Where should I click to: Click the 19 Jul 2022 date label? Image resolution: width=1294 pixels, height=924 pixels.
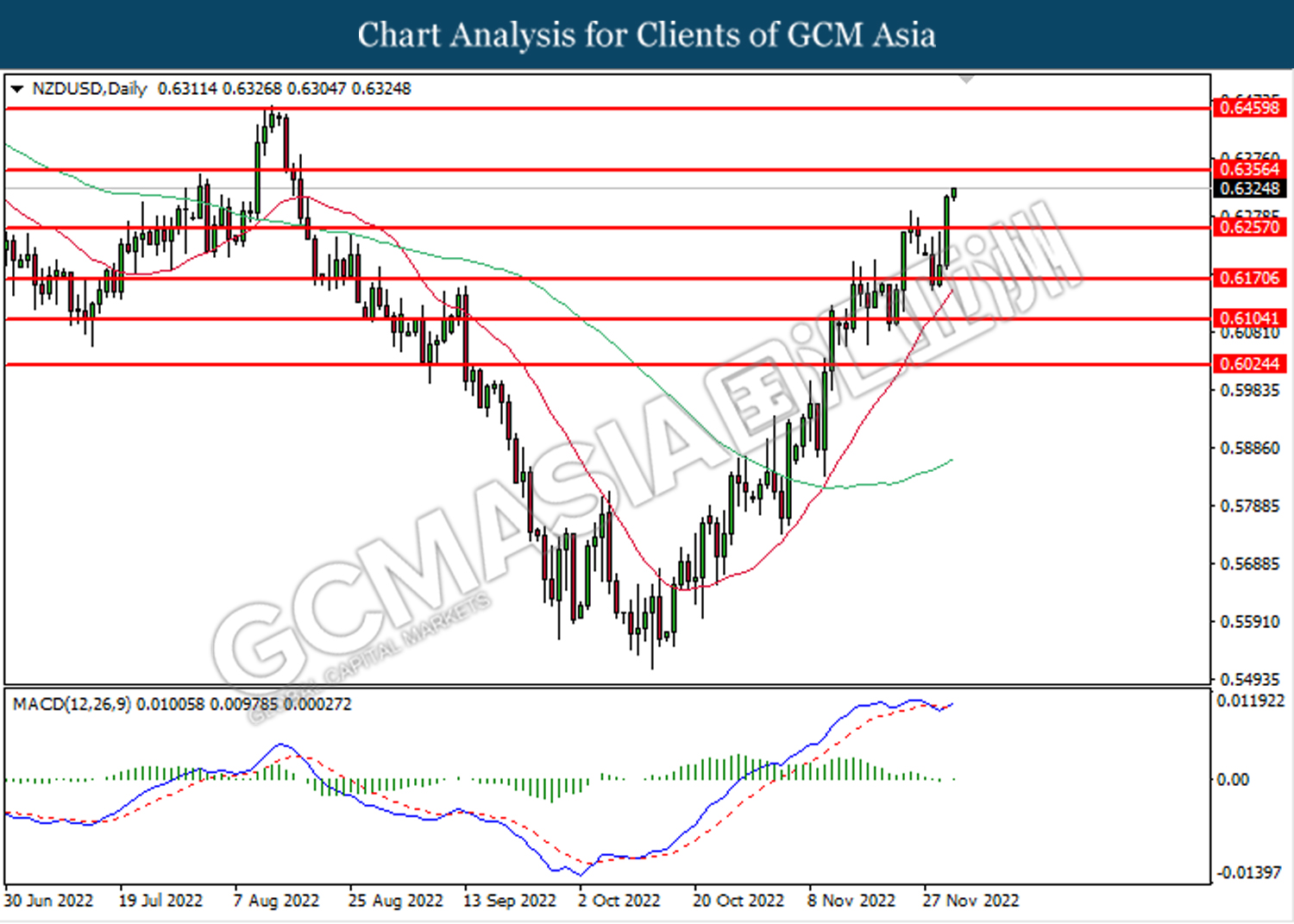point(160,901)
